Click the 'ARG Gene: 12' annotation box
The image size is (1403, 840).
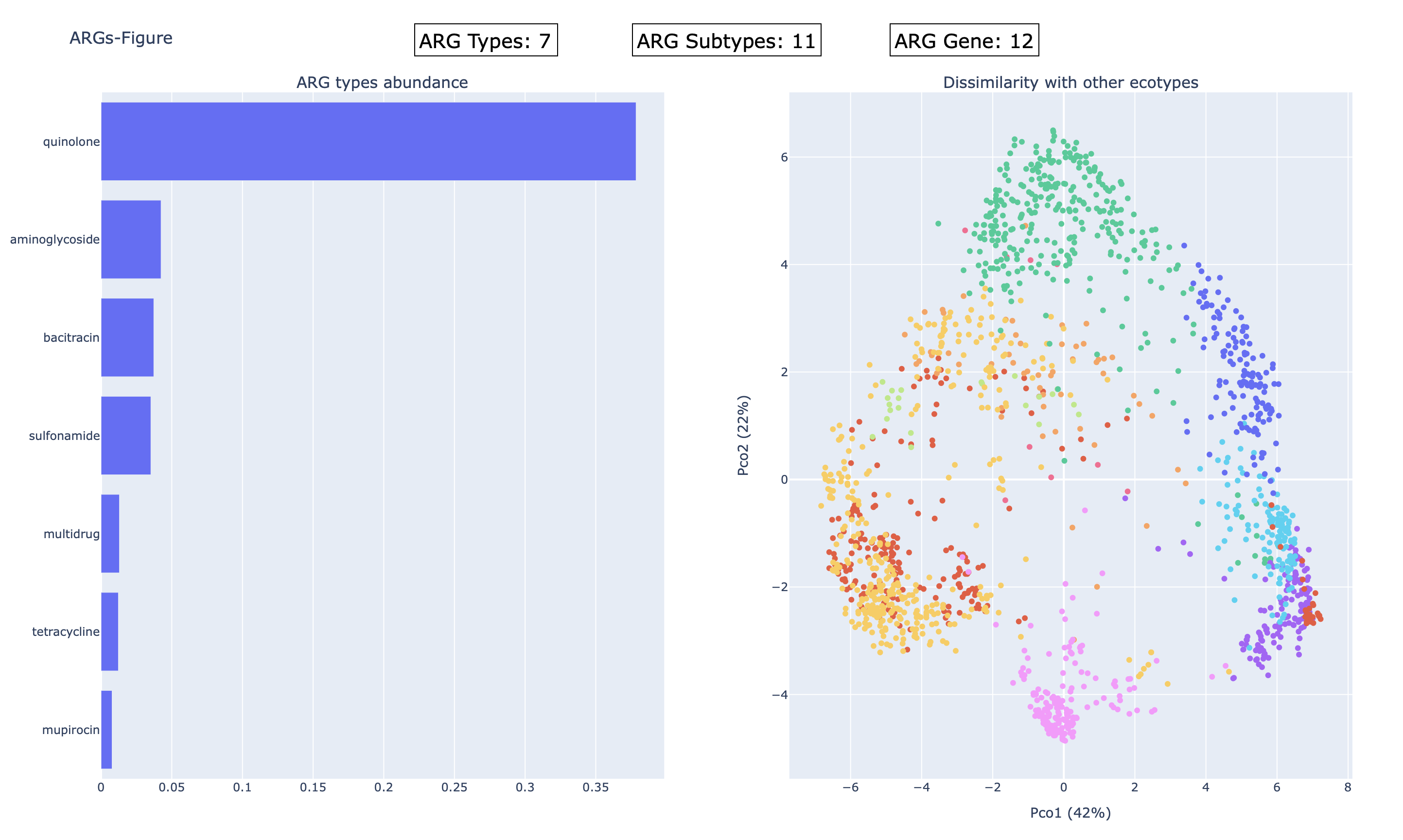click(964, 40)
